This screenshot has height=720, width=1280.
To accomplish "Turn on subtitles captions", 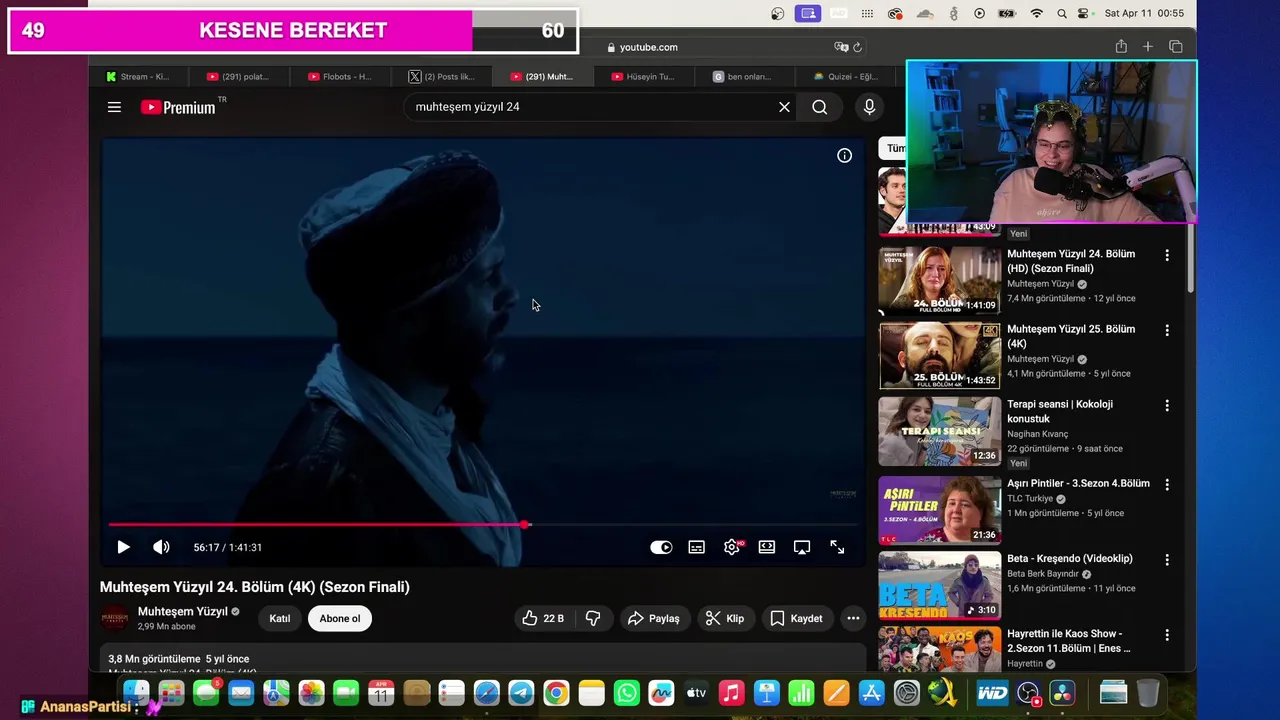I will [697, 547].
